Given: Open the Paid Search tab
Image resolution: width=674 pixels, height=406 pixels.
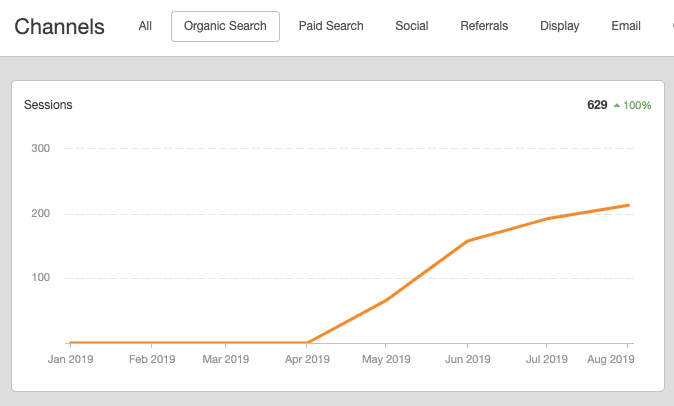Looking at the screenshot, I should point(331,26).
